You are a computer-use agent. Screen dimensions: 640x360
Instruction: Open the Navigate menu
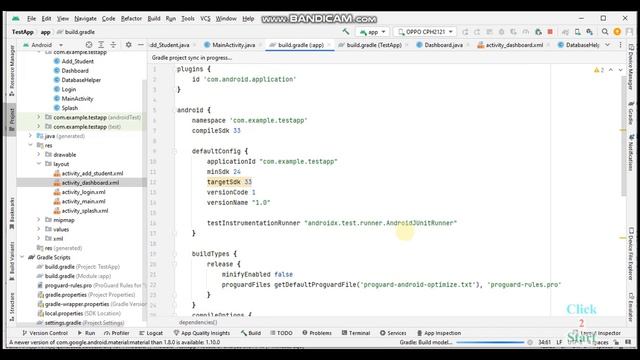(85, 18)
